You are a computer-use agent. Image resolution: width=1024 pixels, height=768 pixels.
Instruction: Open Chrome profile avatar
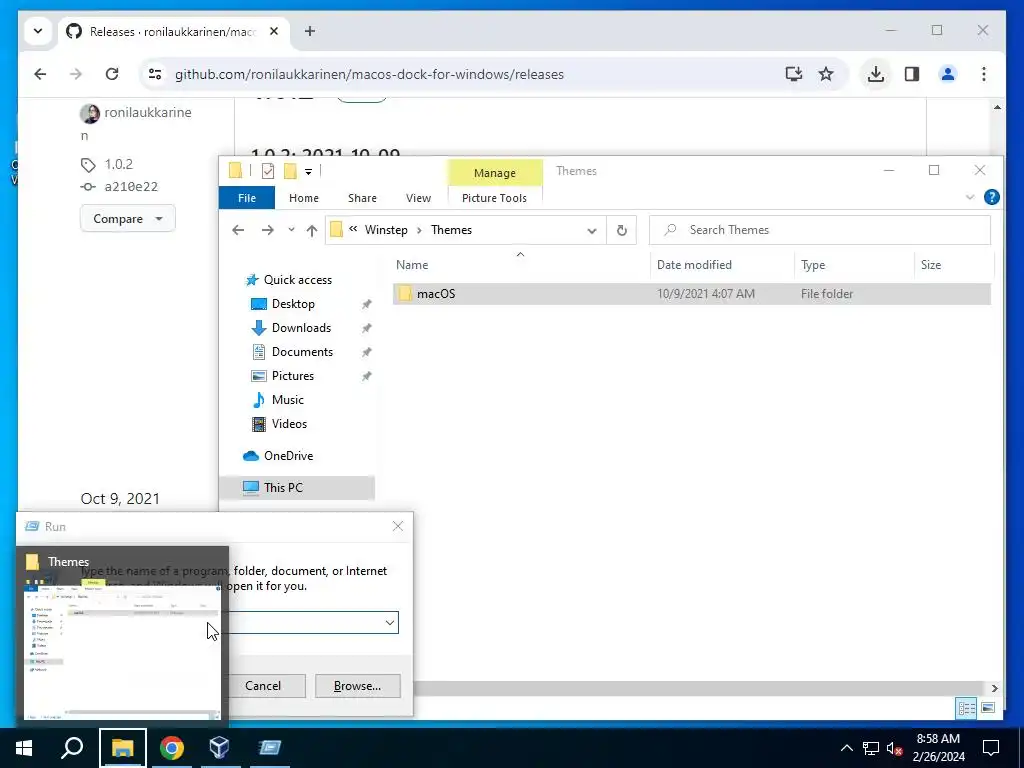(x=948, y=74)
